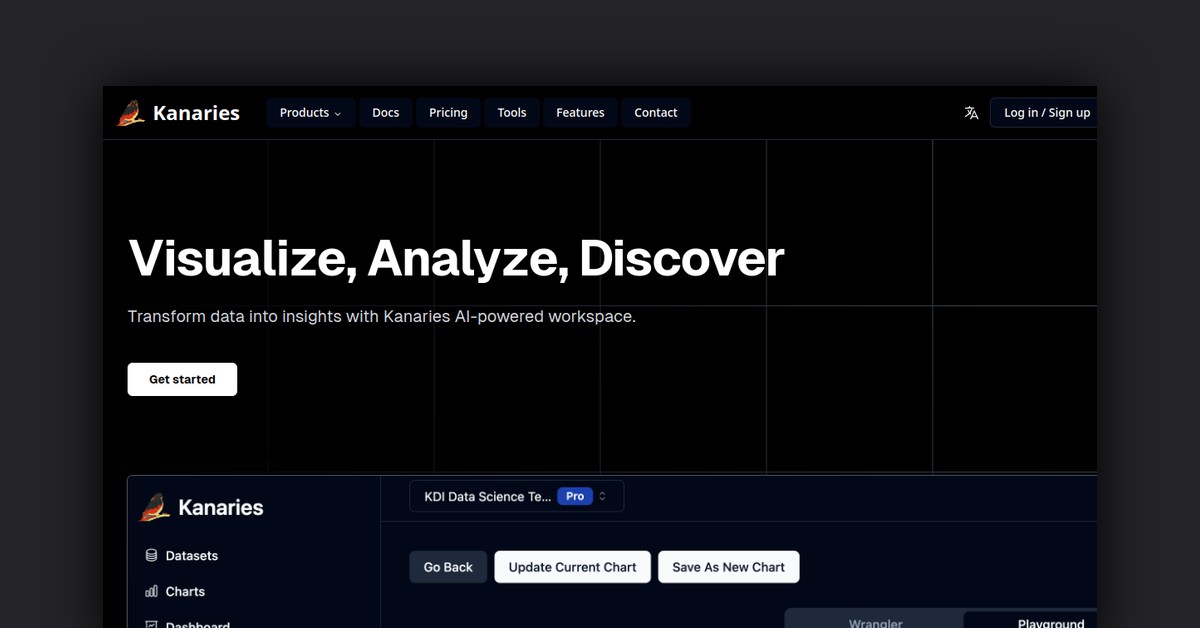Switch to the Wrangler tab
The image size is (1200, 628).
point(876,622)
